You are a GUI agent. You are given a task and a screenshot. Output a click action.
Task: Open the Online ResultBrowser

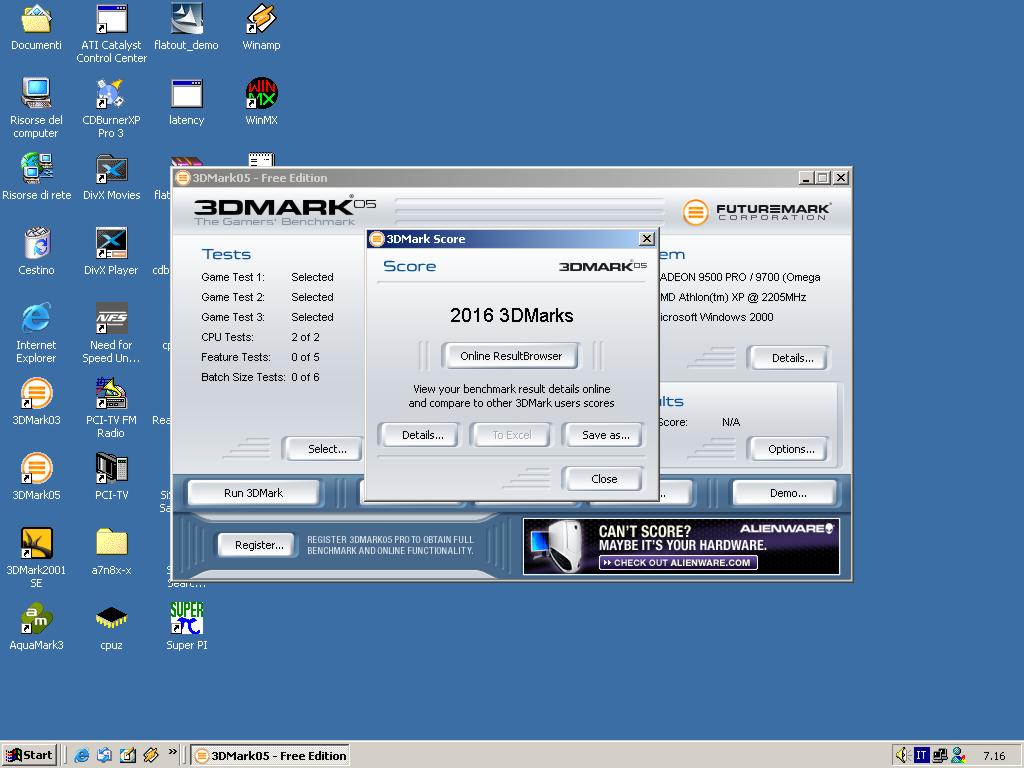coord(511,356)
